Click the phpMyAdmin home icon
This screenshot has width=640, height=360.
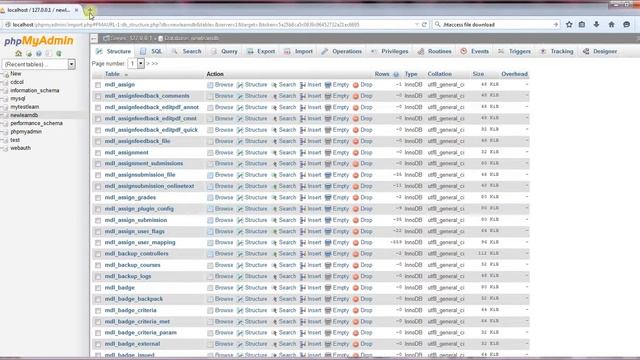tap(18, 53)
